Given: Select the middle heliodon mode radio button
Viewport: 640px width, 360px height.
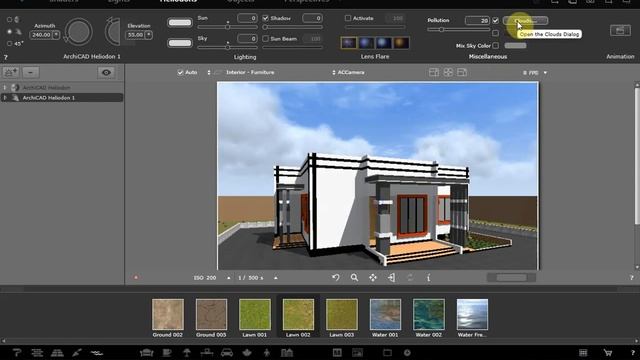Looking at the screenshot, I should (x=9, y=31).
